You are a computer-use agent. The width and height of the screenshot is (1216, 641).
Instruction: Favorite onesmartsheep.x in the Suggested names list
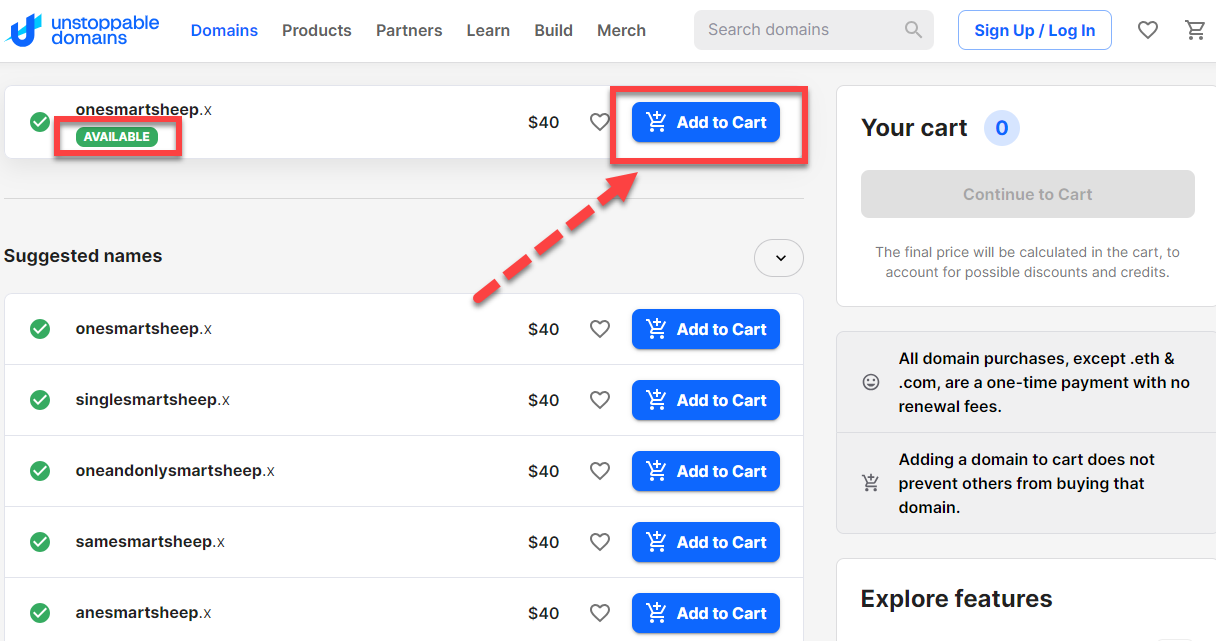point(599,329)
